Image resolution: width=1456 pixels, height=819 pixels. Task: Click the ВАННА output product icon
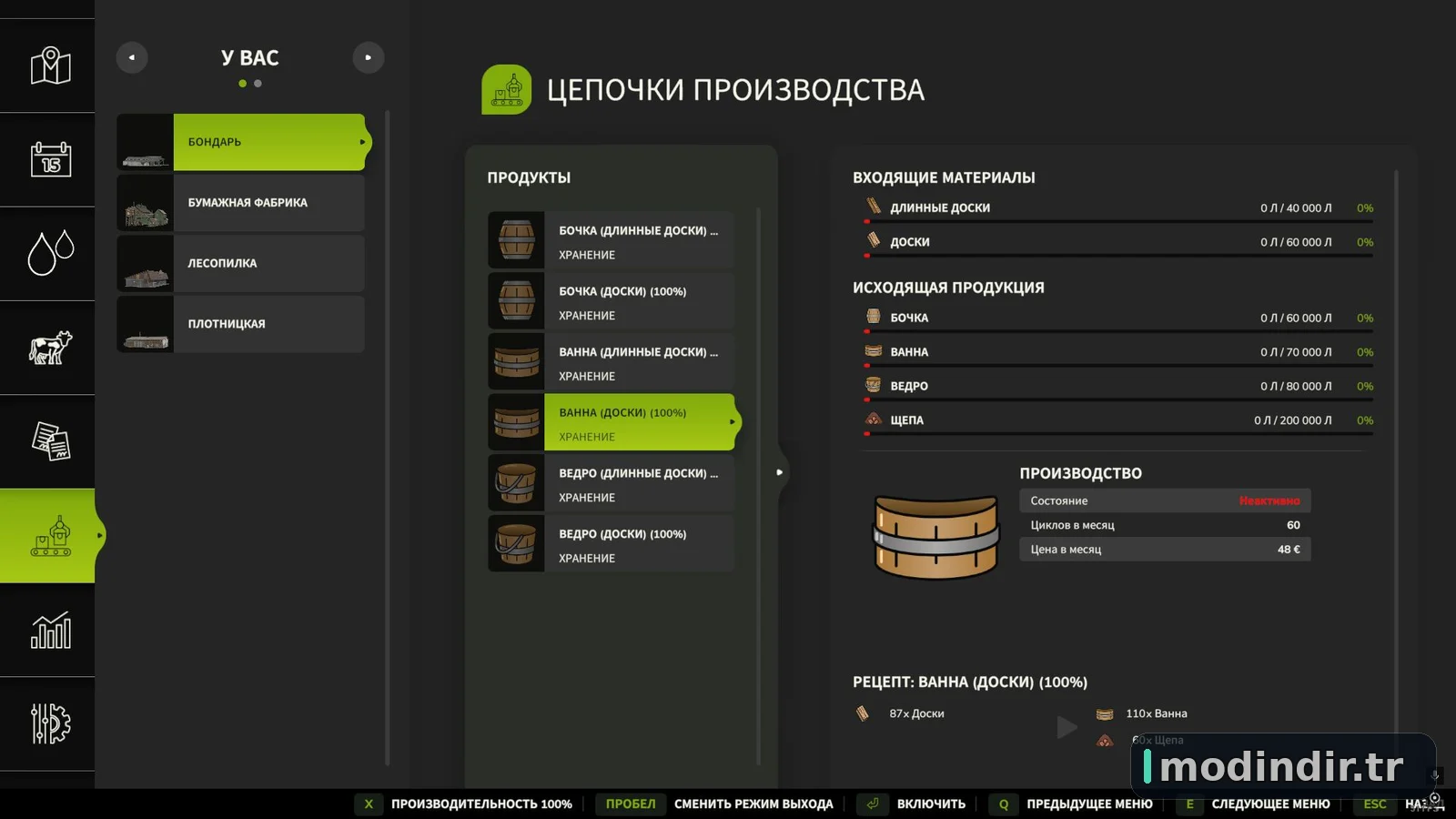pos(874,351)
